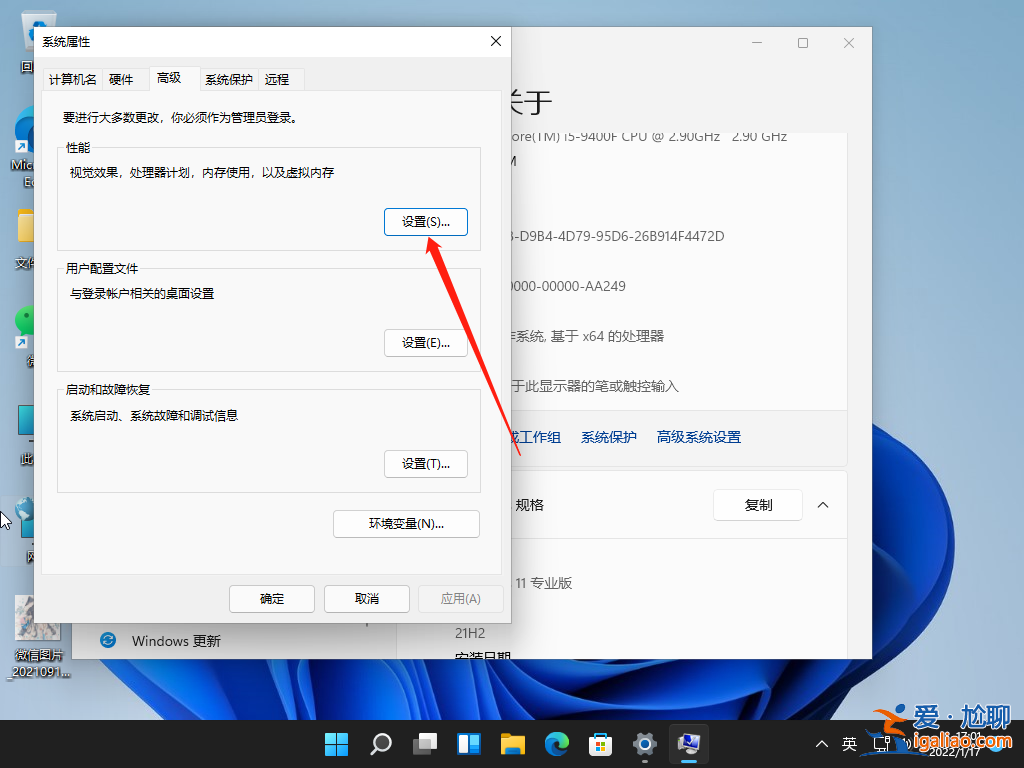
Task: Switch to the 硬件 tab
Action: (x=123, y=78)
